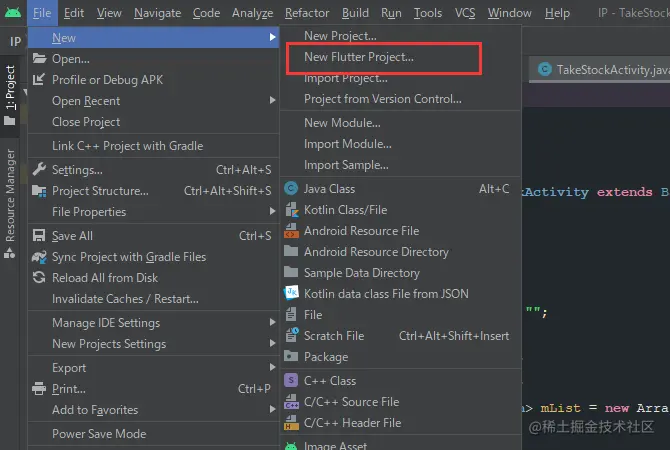The width and height of the screenshot is (670, 450).
Task: Expand the New Projects Settings submenu
Action: pyautogui.click(x=272, y=343)
